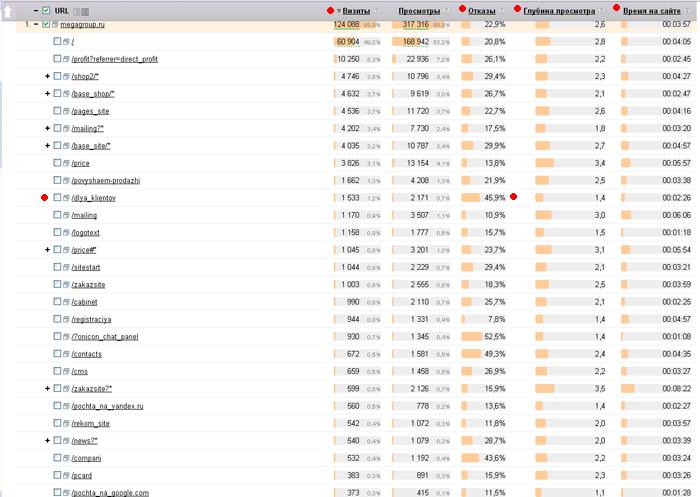Expand the /zakazsite?* group
The height and width of the screenshot is (497, 700).
(x=47, y=388)
